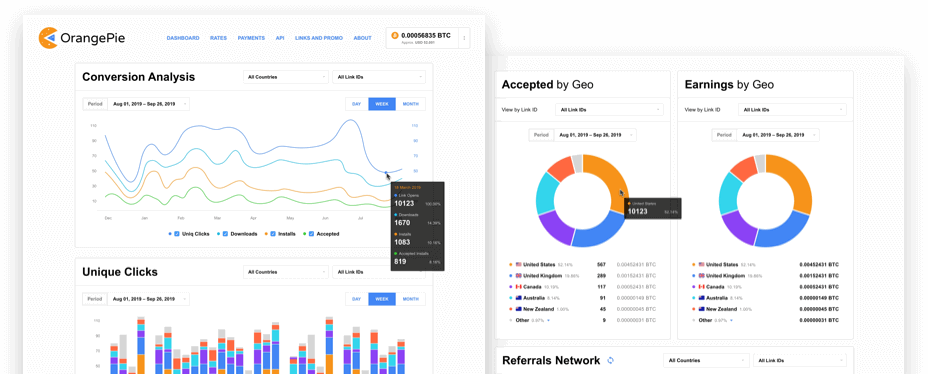Click the Bitcoin coin icon in header

[x=395, y=36]
